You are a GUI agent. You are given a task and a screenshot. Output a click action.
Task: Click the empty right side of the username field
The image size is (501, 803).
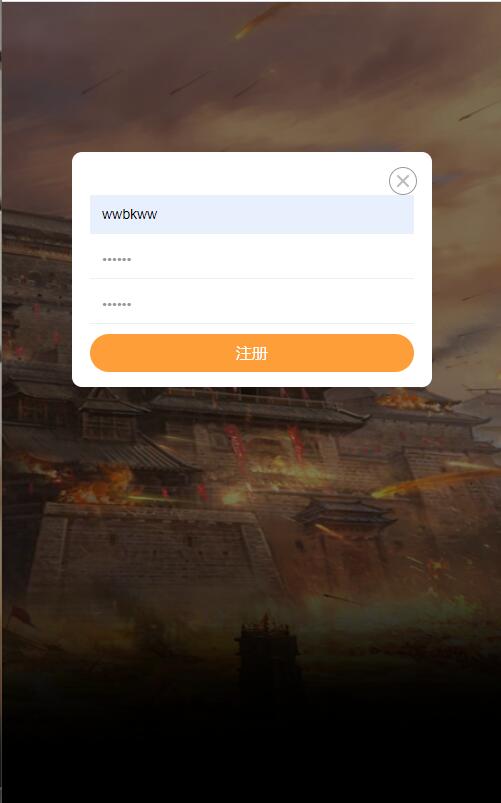tap(333, 214)
